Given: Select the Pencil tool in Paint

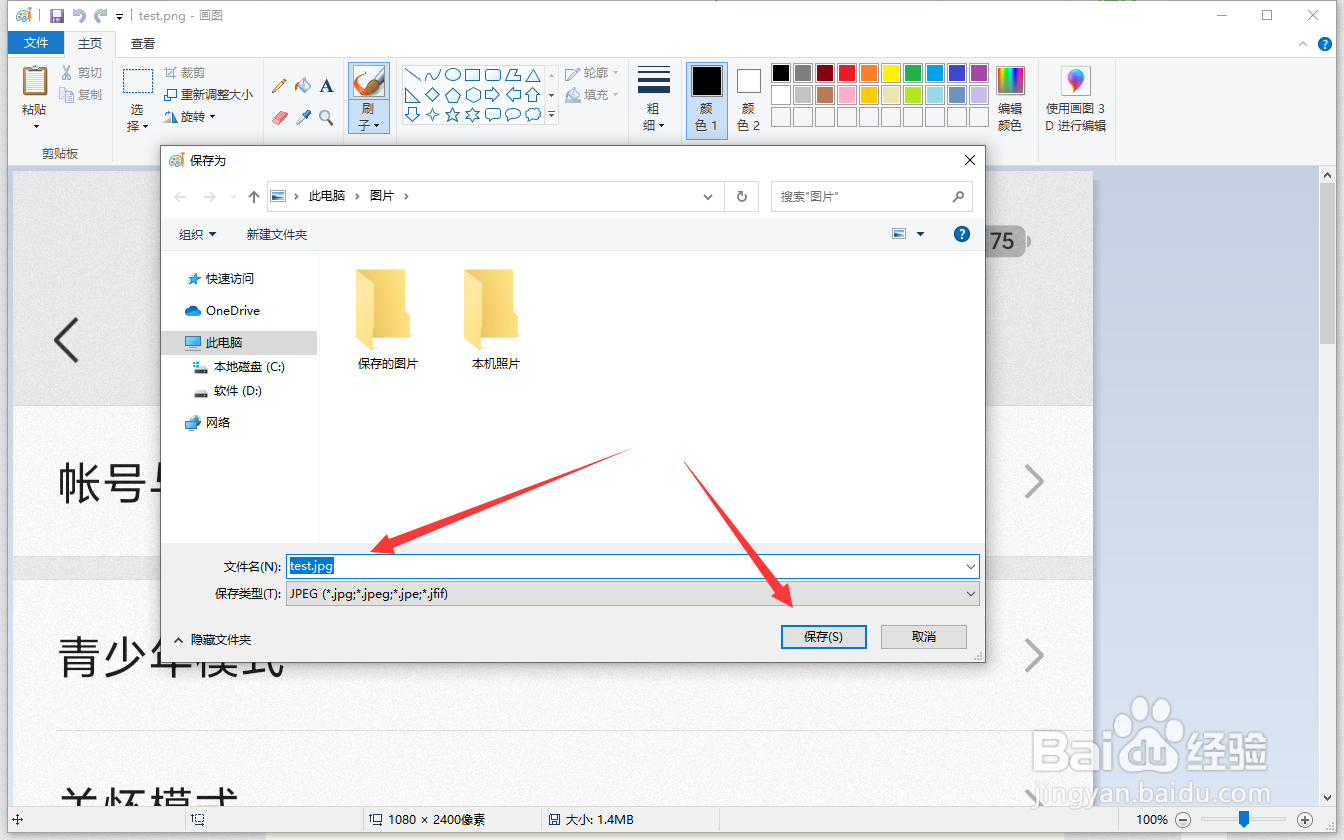Looking at the screenshot, I should (x=279, y=86).
